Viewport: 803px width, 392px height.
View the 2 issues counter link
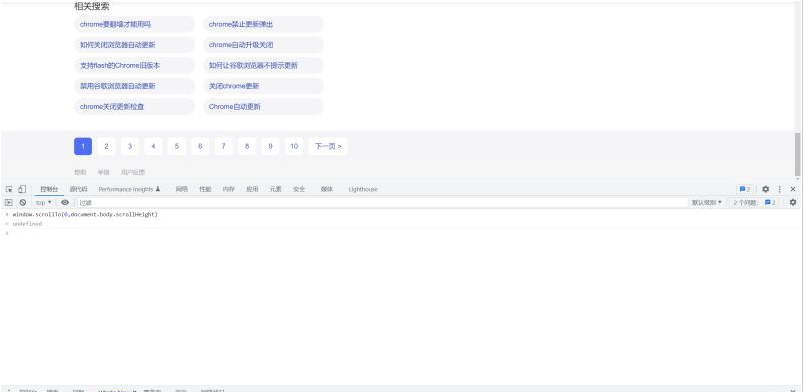tap(755, 202)
